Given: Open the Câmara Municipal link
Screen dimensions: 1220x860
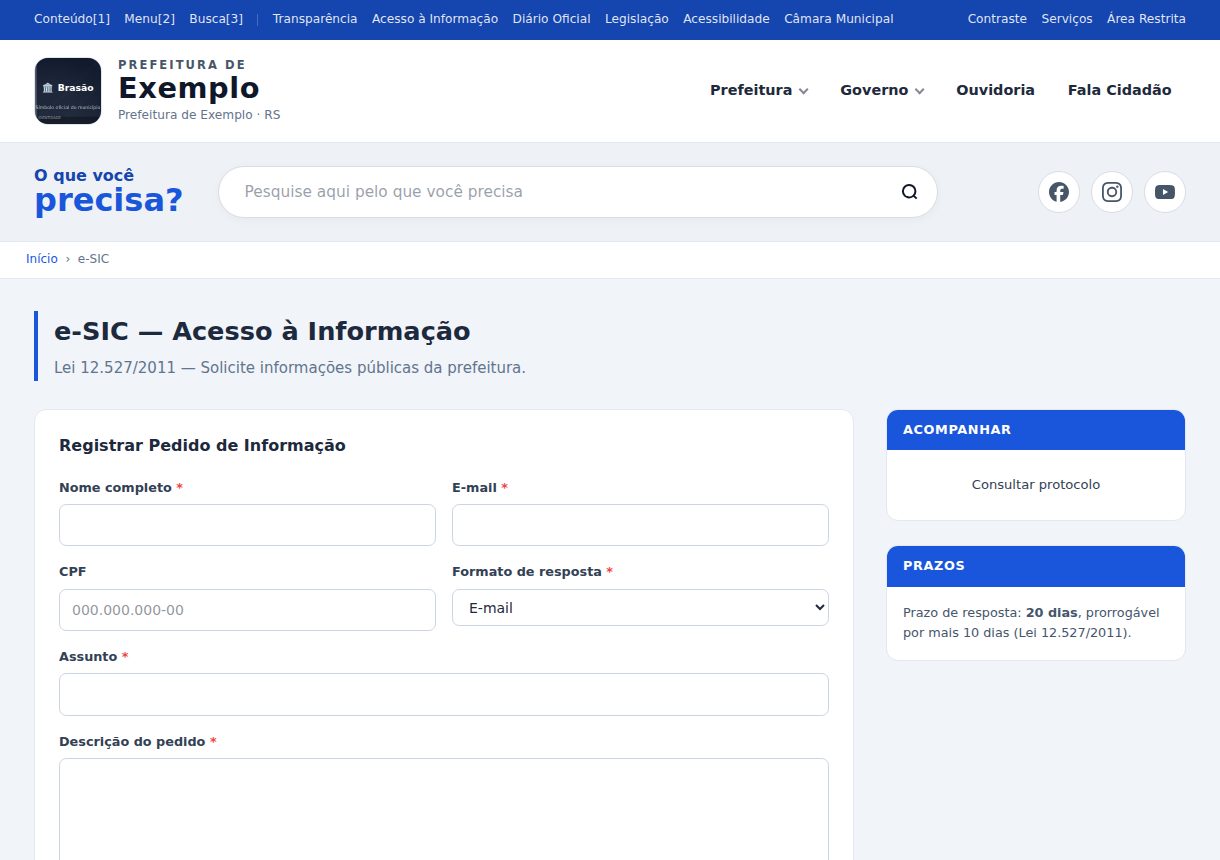Looking at the screenshot, I should point(839,19).
